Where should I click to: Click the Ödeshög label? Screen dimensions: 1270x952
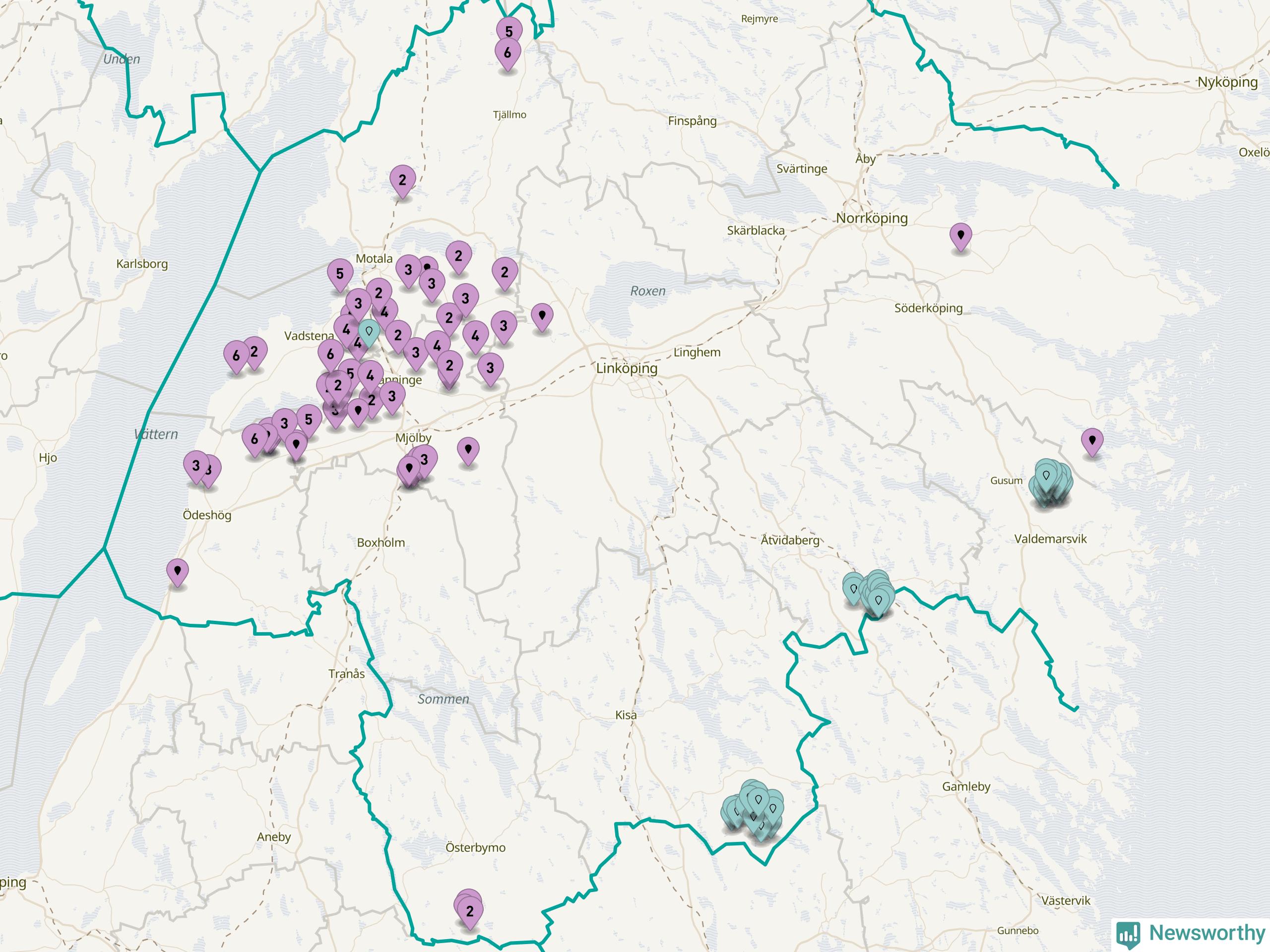[207, 515]
